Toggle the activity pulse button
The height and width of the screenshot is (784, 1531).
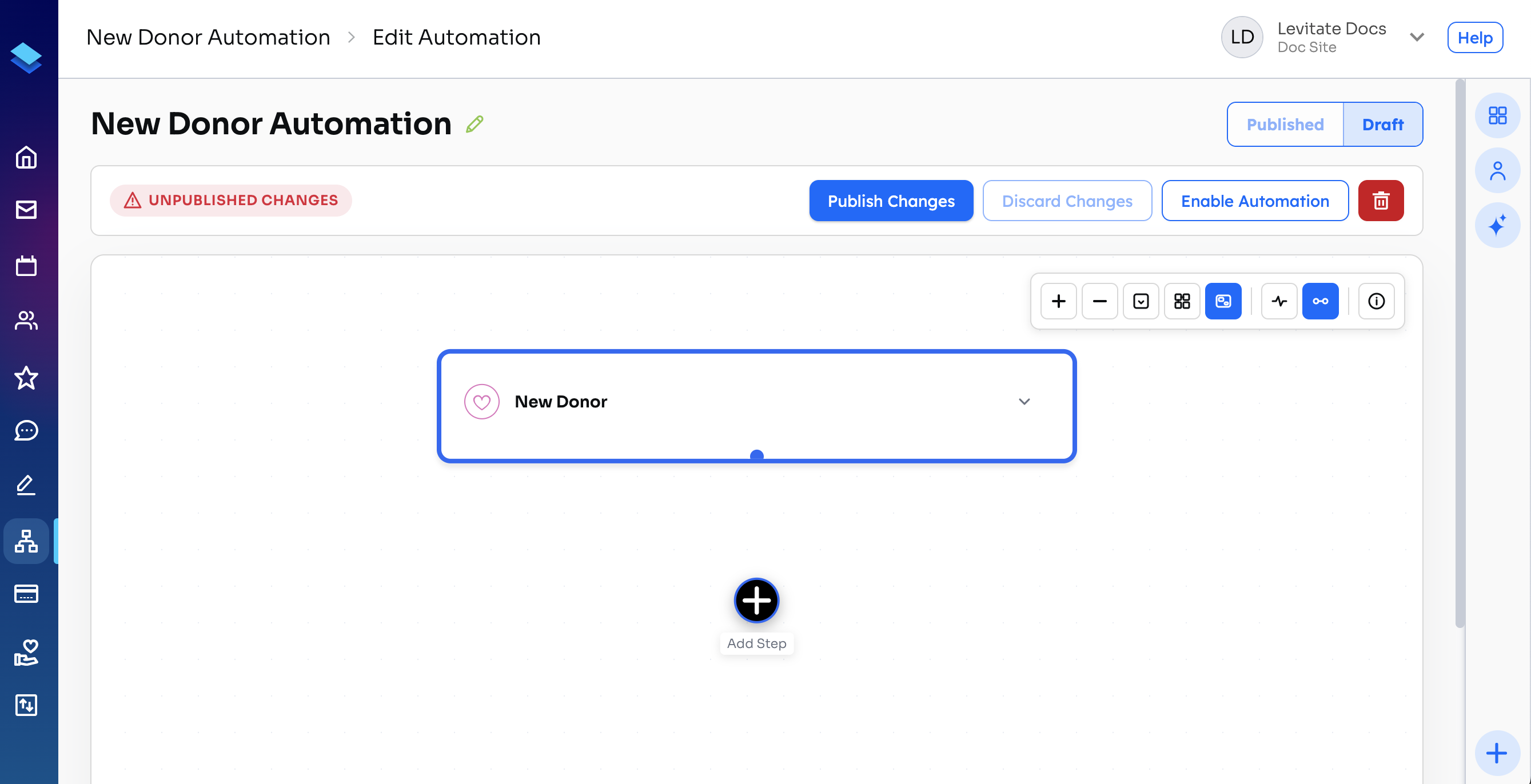tap(1279, 301)
